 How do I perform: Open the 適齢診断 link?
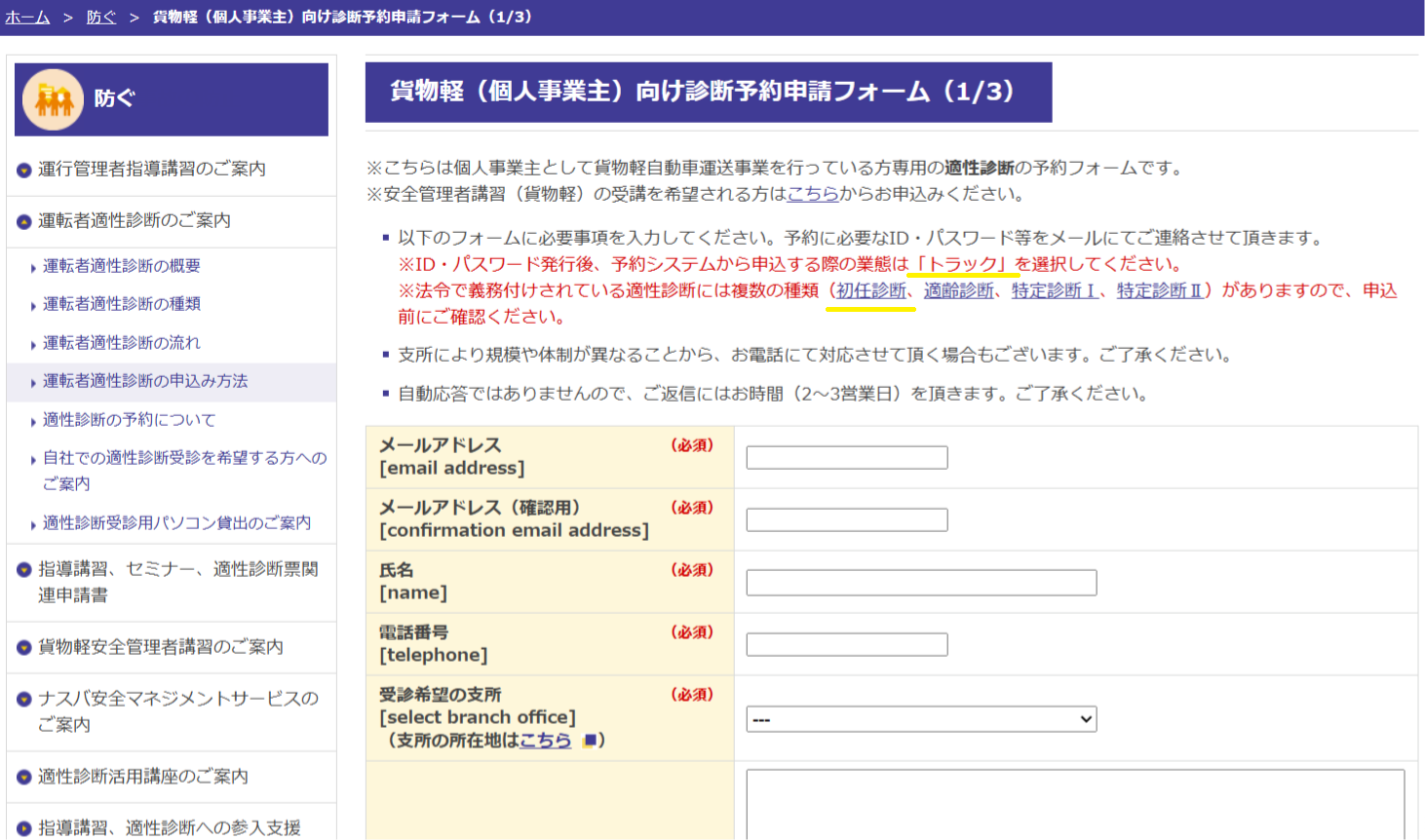pos(958,290)
